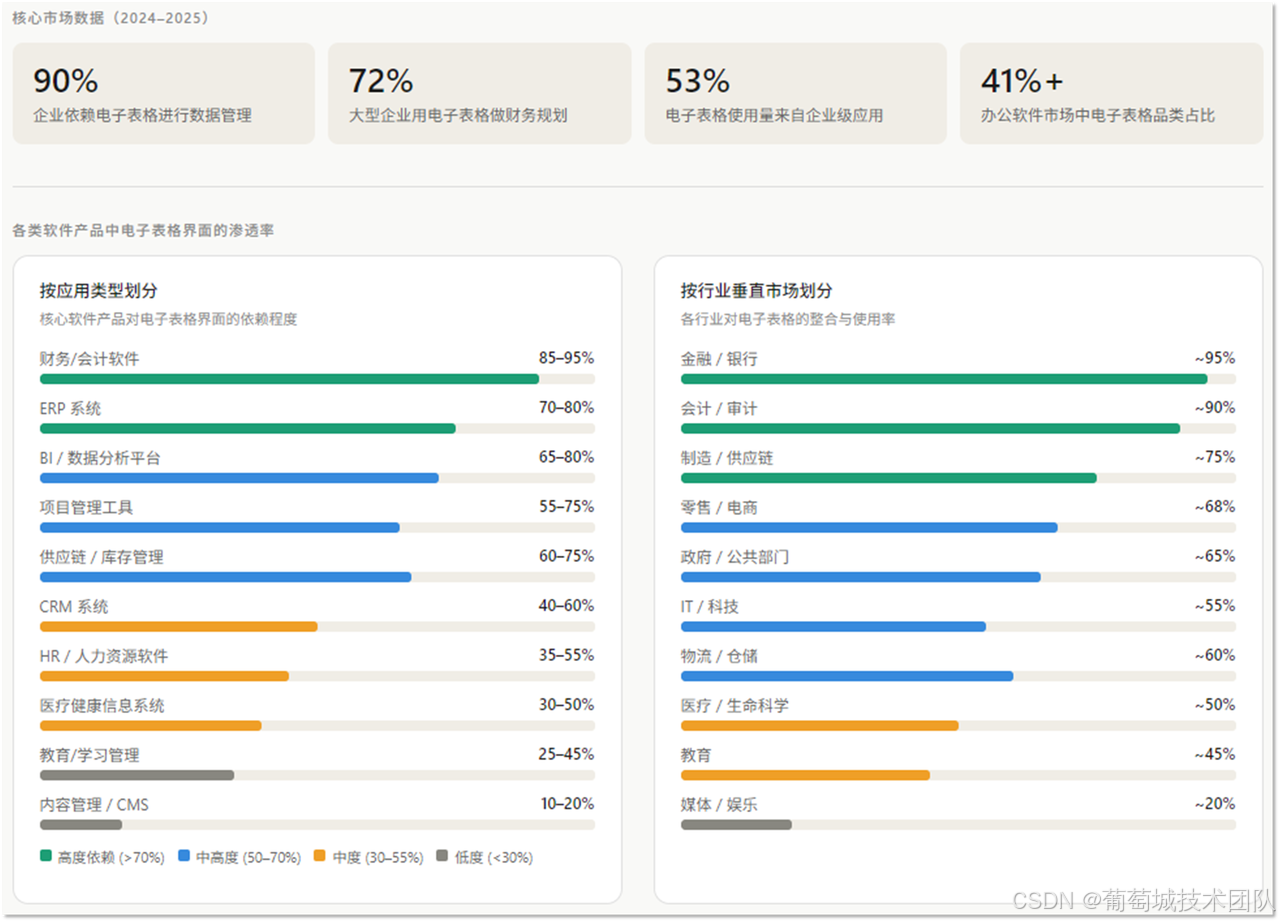
Task: Click the green 高度依赖 legend swatch
Action: click(46, 856)
